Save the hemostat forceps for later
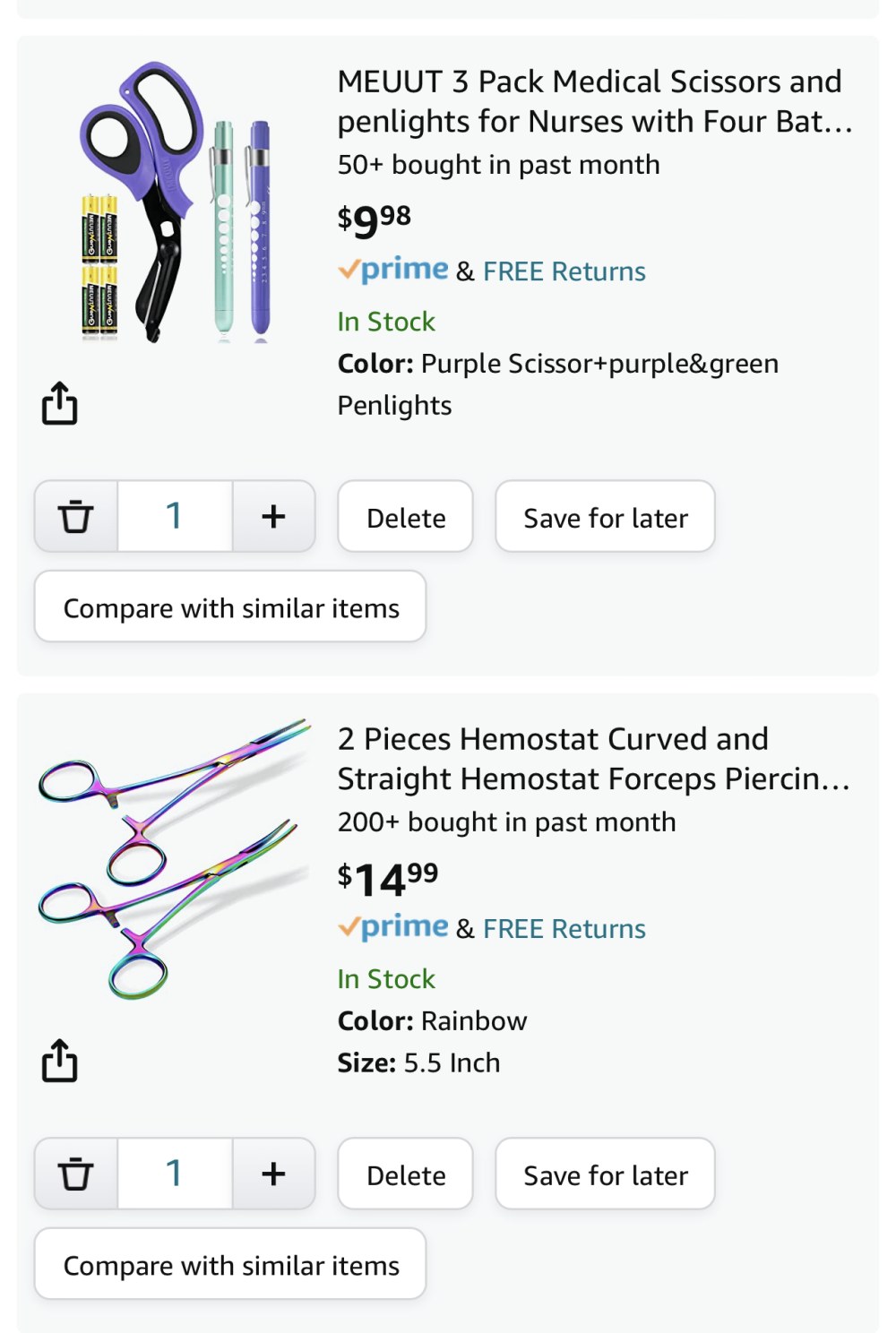This screenshot has width=896, height=1333. (x=605, y=1174)
